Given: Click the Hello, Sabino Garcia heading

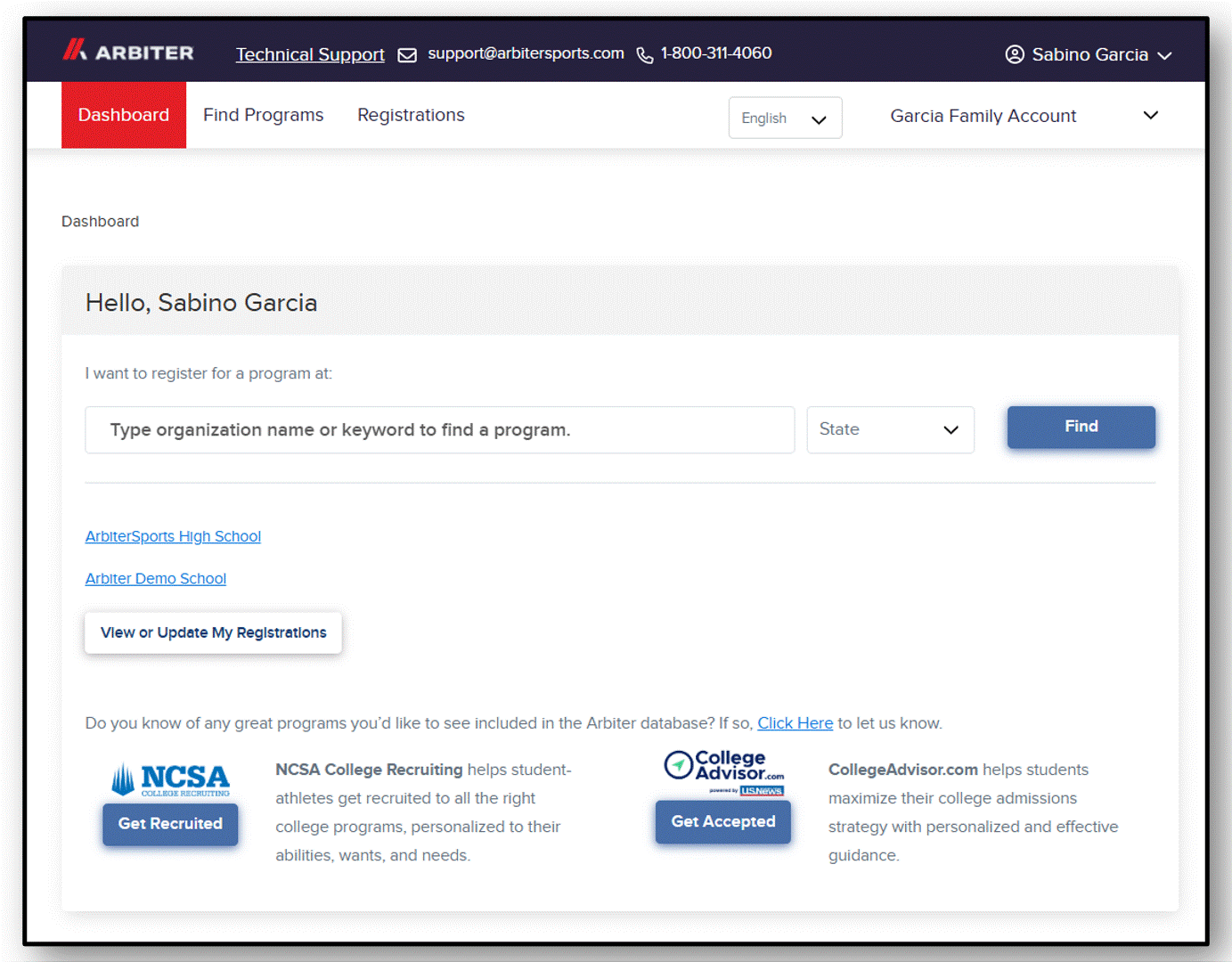Looking at the screenshot, I should 201,303.
